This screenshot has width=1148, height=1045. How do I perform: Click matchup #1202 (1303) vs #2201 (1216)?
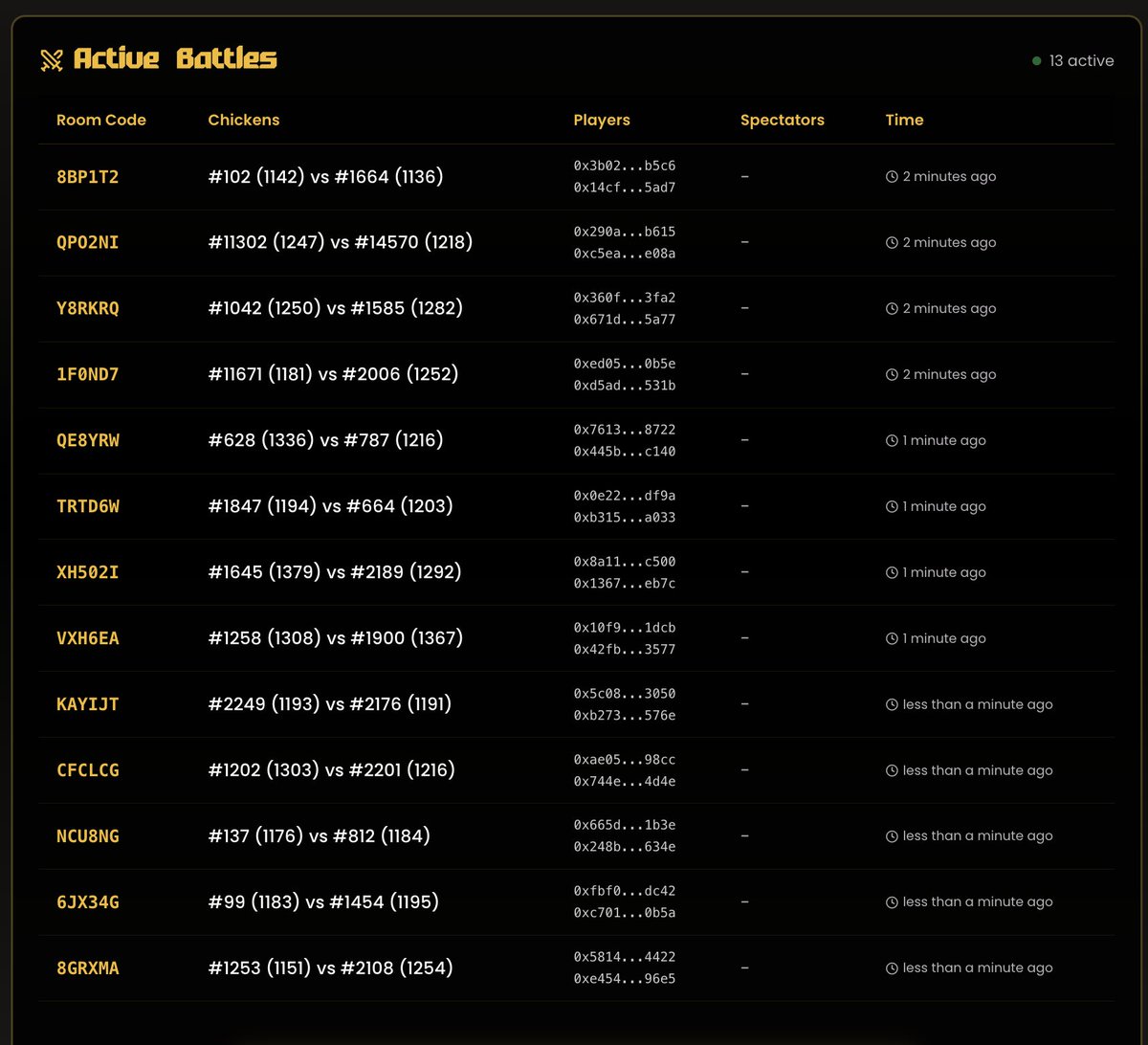click(331, 771)
